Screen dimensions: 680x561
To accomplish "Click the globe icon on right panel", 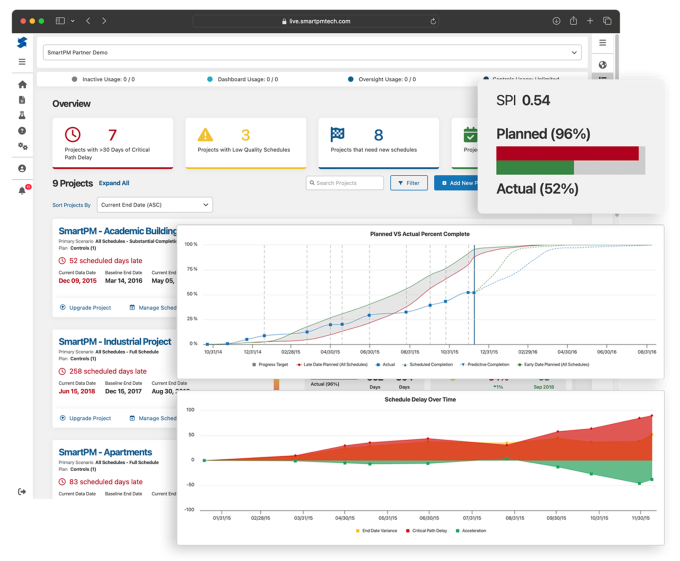I will 602,65.
